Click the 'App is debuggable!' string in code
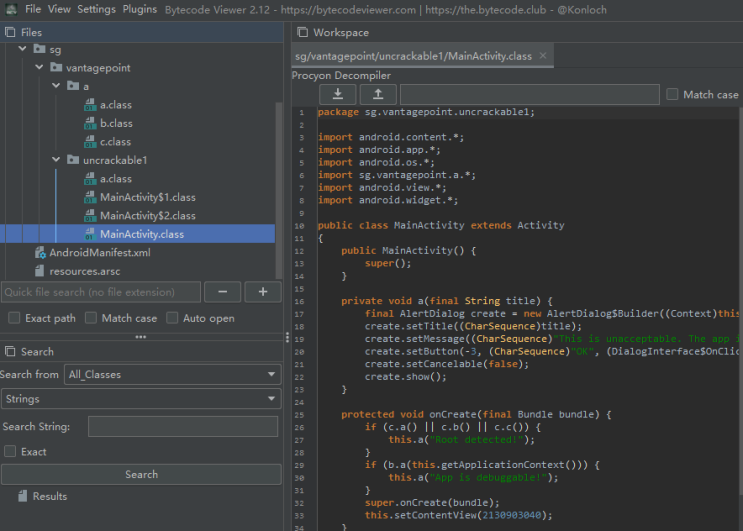Viewport: 743px width, 531px height. tap(488, 477)
